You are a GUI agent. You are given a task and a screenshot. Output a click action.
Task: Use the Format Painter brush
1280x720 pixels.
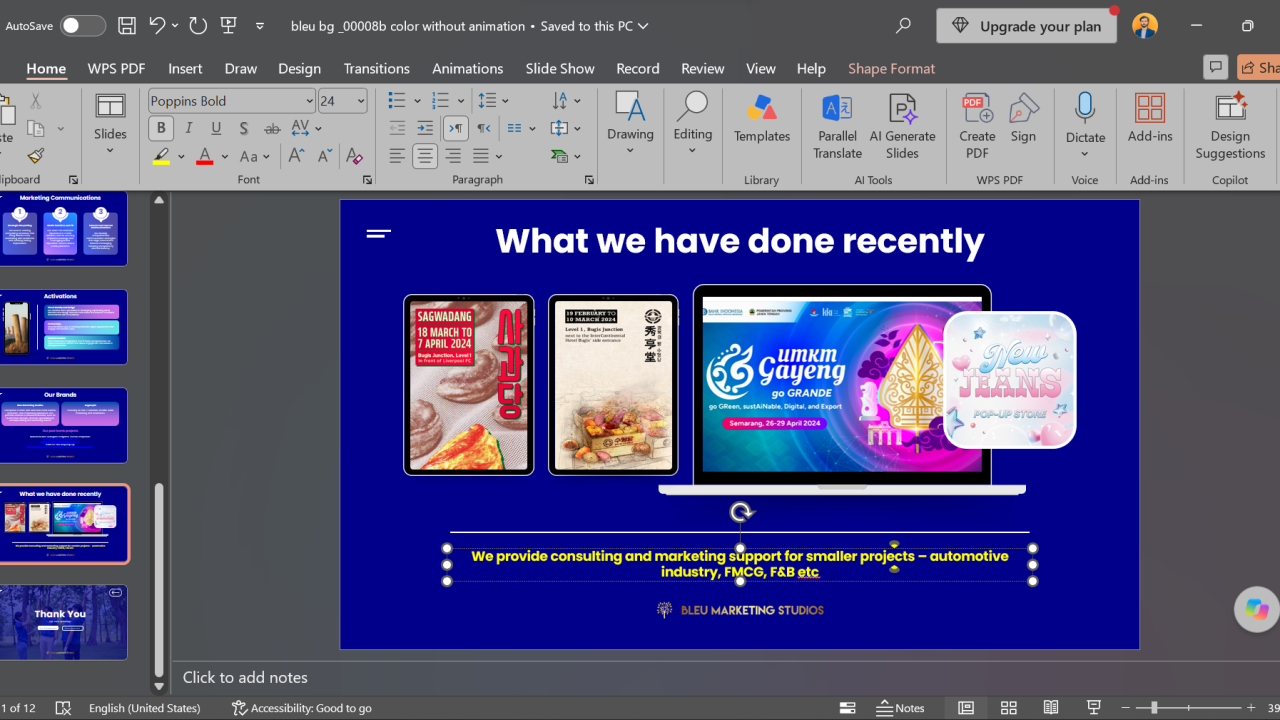pyautogui.click(x=36, y=156)
